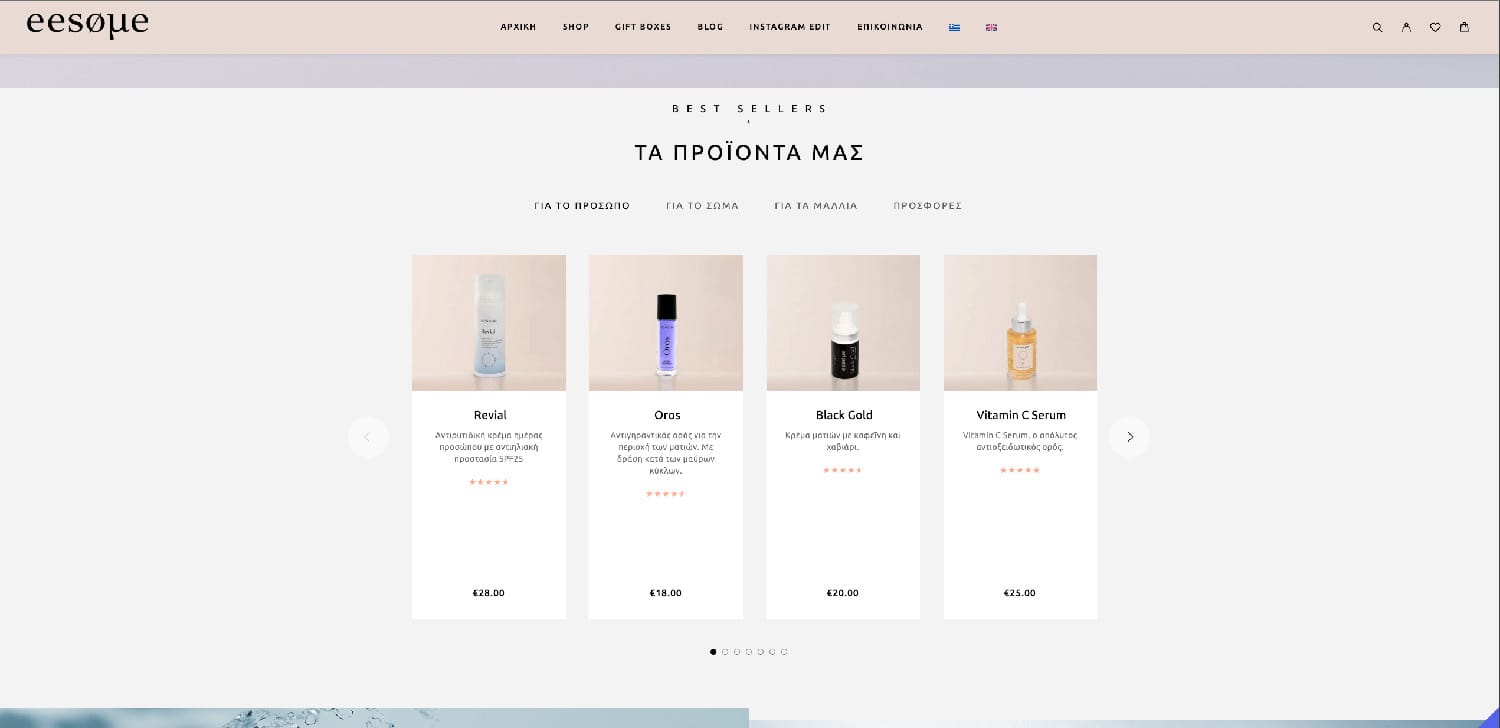Switch to ΓΙΑ ΤΑ ΜΑΛΛΙΑ tab
The width and height of the screenshot is (1500, 728).
[x=816, y=206]
